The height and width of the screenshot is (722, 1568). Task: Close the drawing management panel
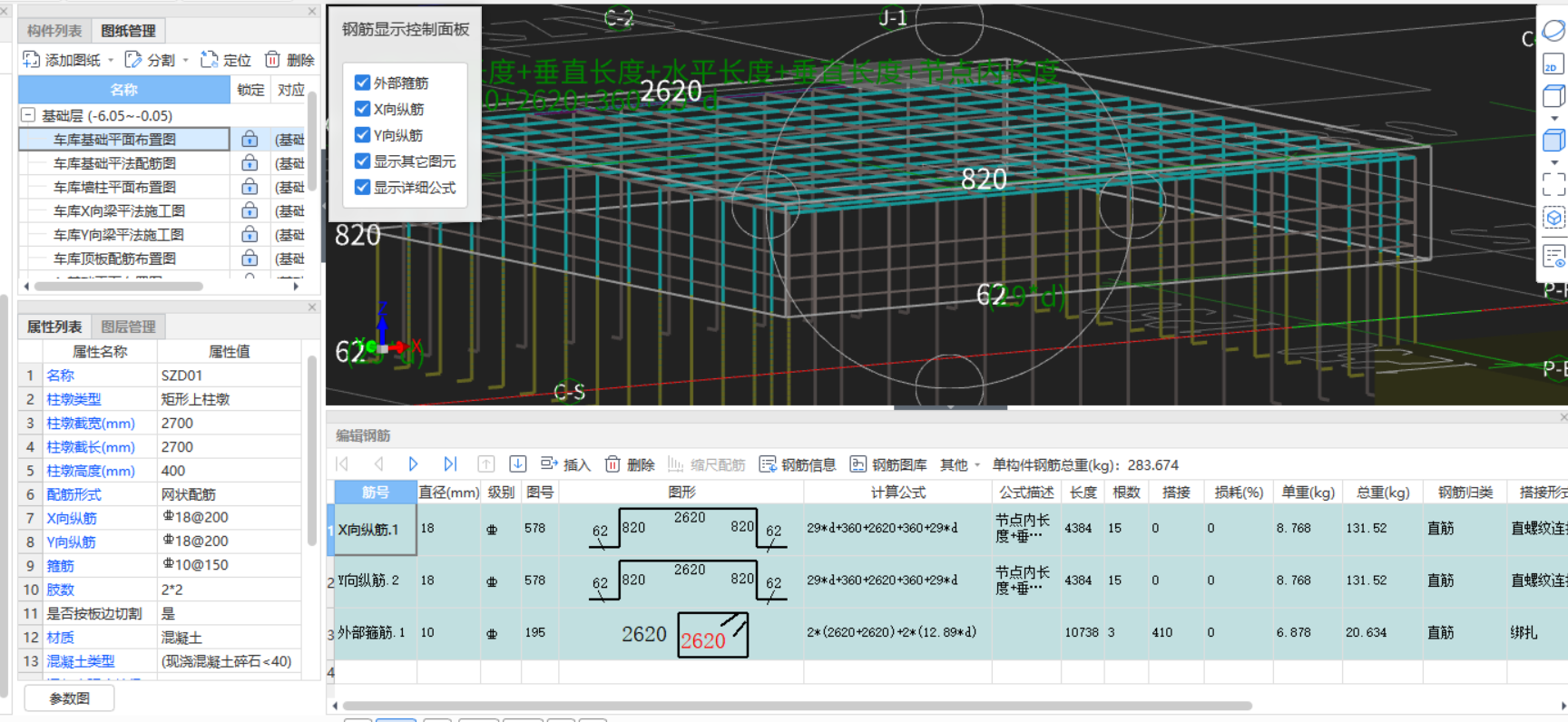tap(312, 11)
